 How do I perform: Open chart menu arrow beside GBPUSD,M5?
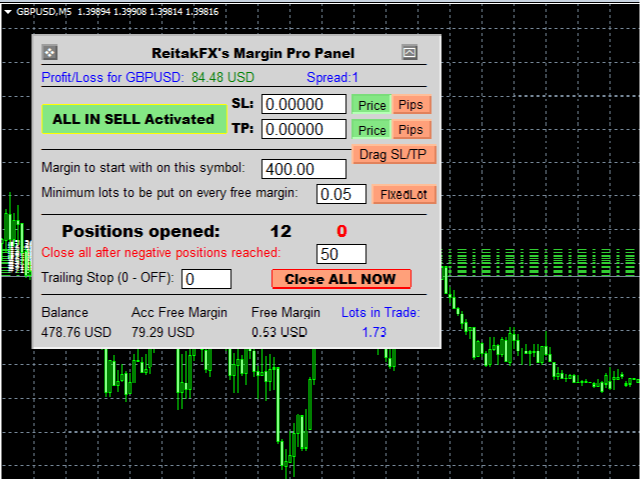pos(7,12)
